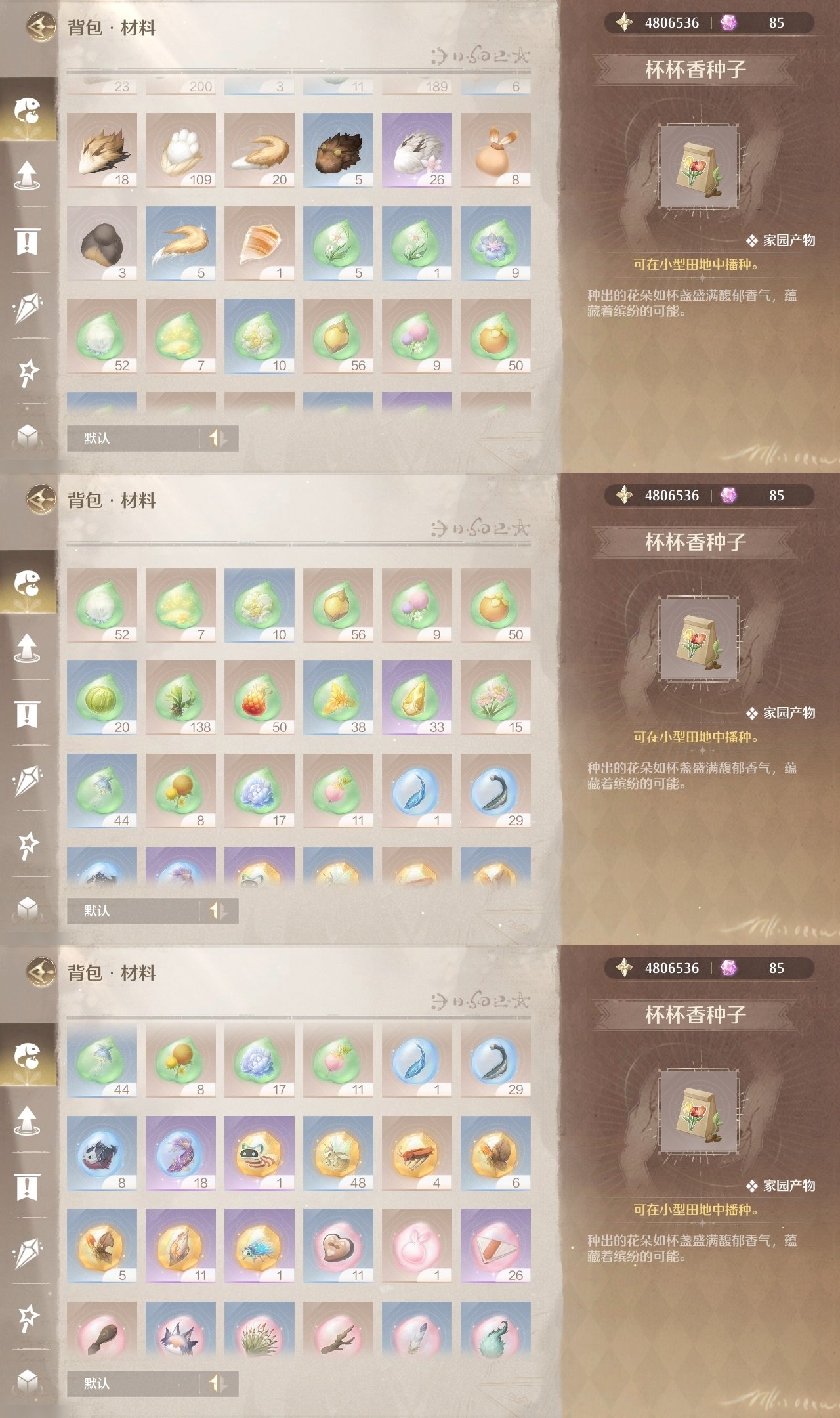840x1418 pixels.
Task: Open the cube category tab in the top panel
Action: 28,435
